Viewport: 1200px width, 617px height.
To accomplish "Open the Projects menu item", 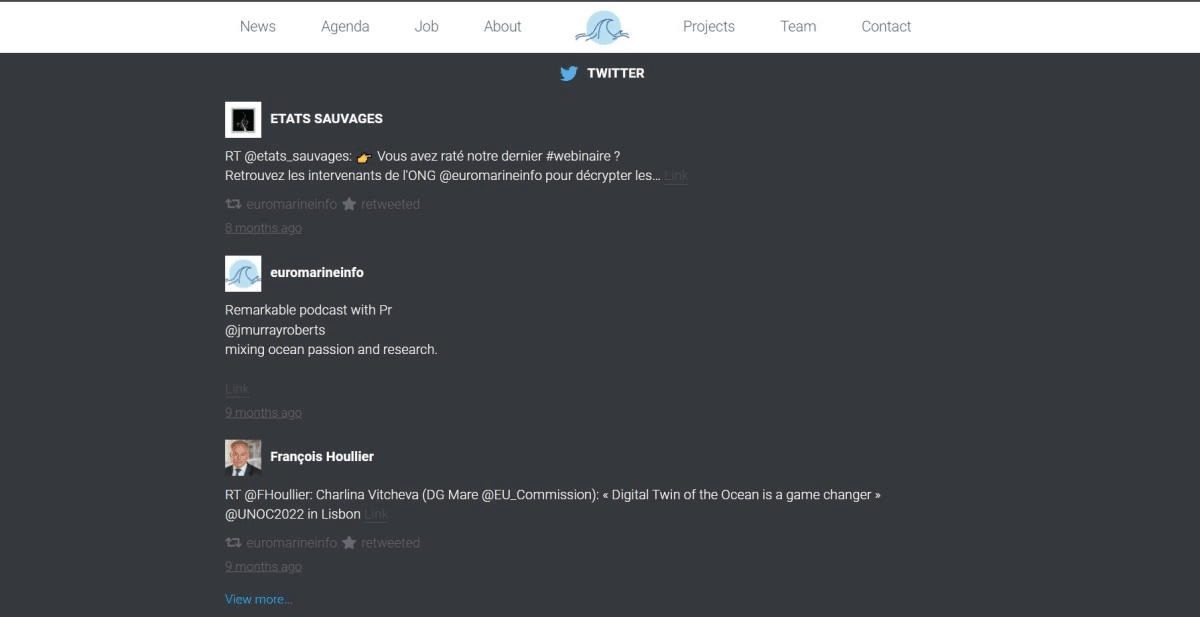I will point(708,27).
